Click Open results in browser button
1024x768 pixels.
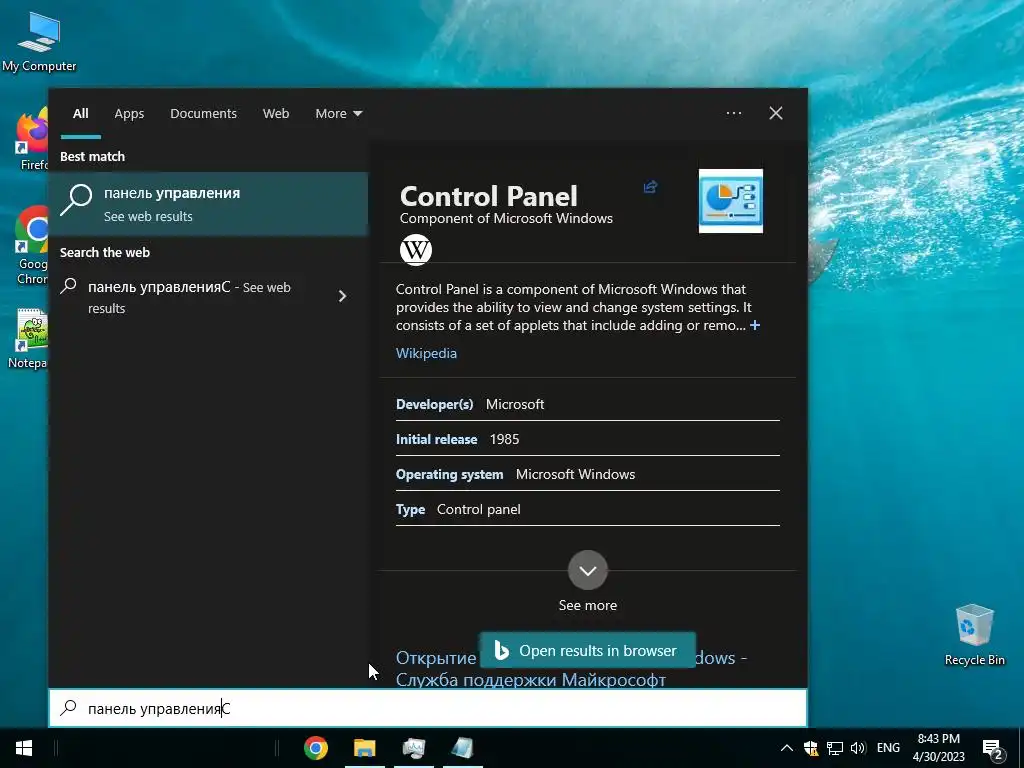click(588, 650)
